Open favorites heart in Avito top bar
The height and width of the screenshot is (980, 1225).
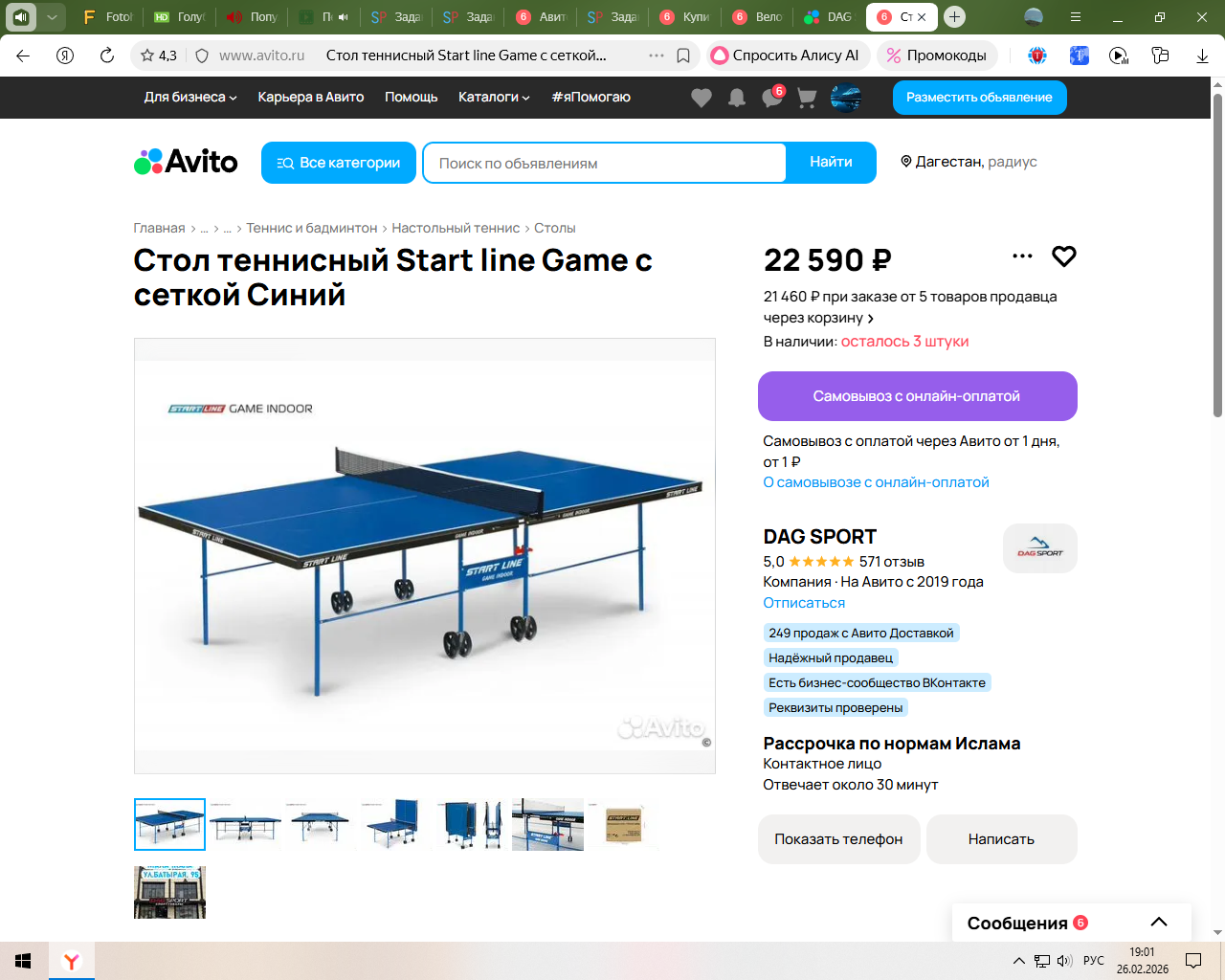click(702, 98)
